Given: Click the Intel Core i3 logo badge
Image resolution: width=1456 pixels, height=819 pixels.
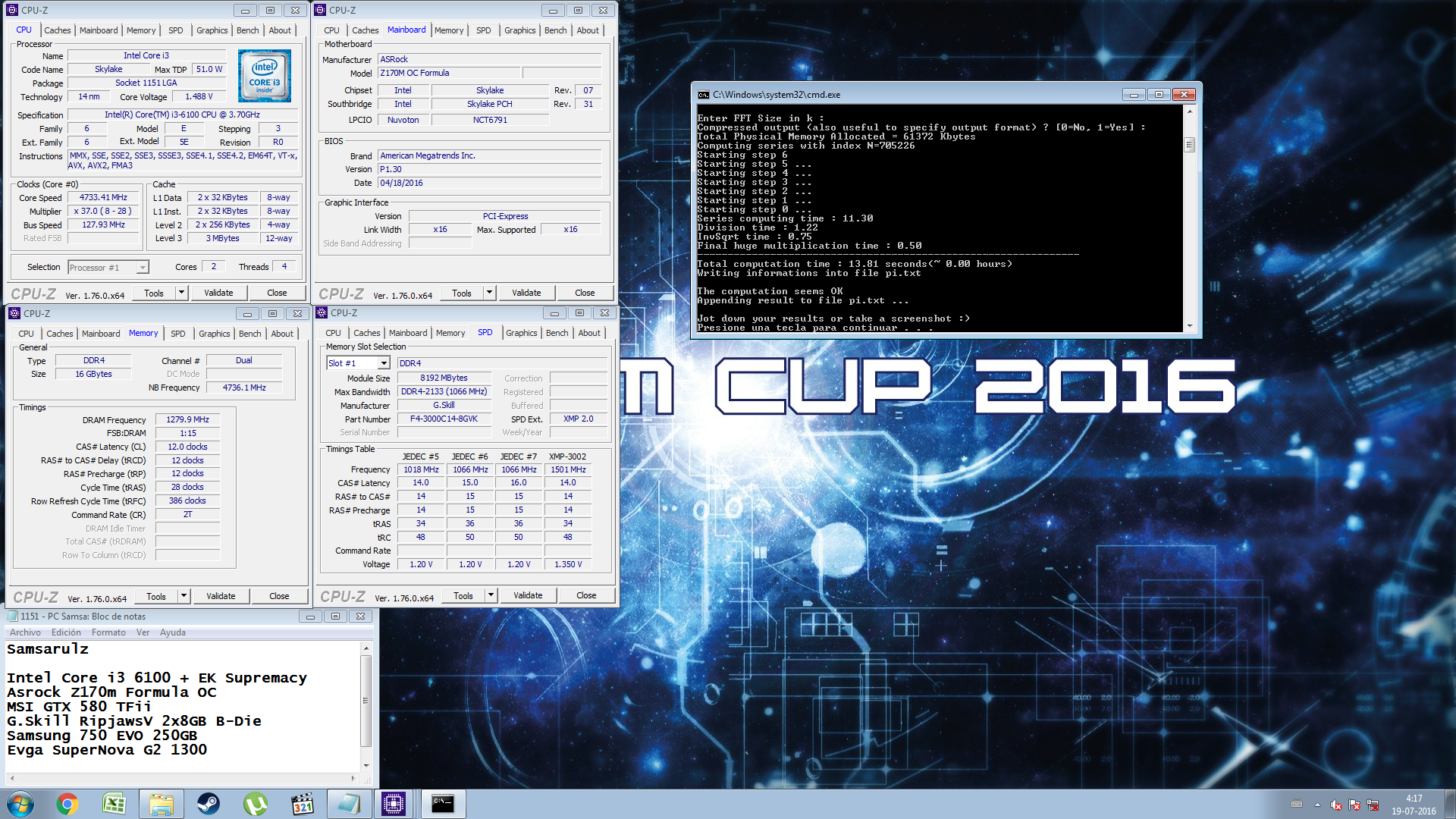Looking at the screenshot, I should point(265,76).
